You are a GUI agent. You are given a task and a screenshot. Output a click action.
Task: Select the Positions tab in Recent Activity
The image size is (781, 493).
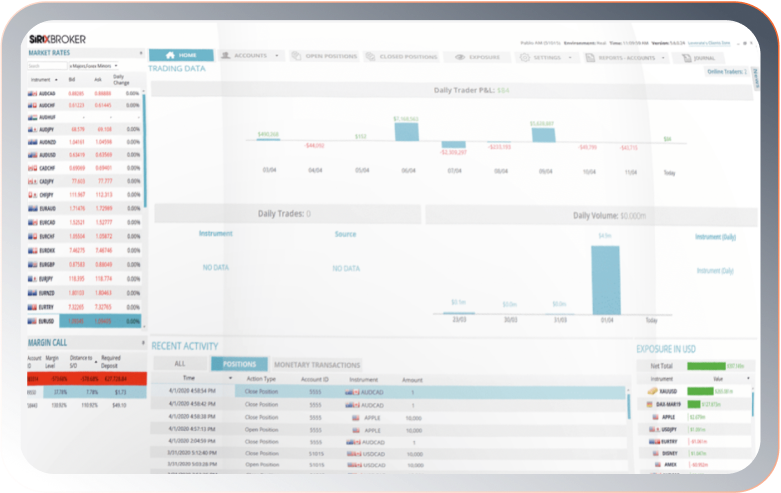239,365
